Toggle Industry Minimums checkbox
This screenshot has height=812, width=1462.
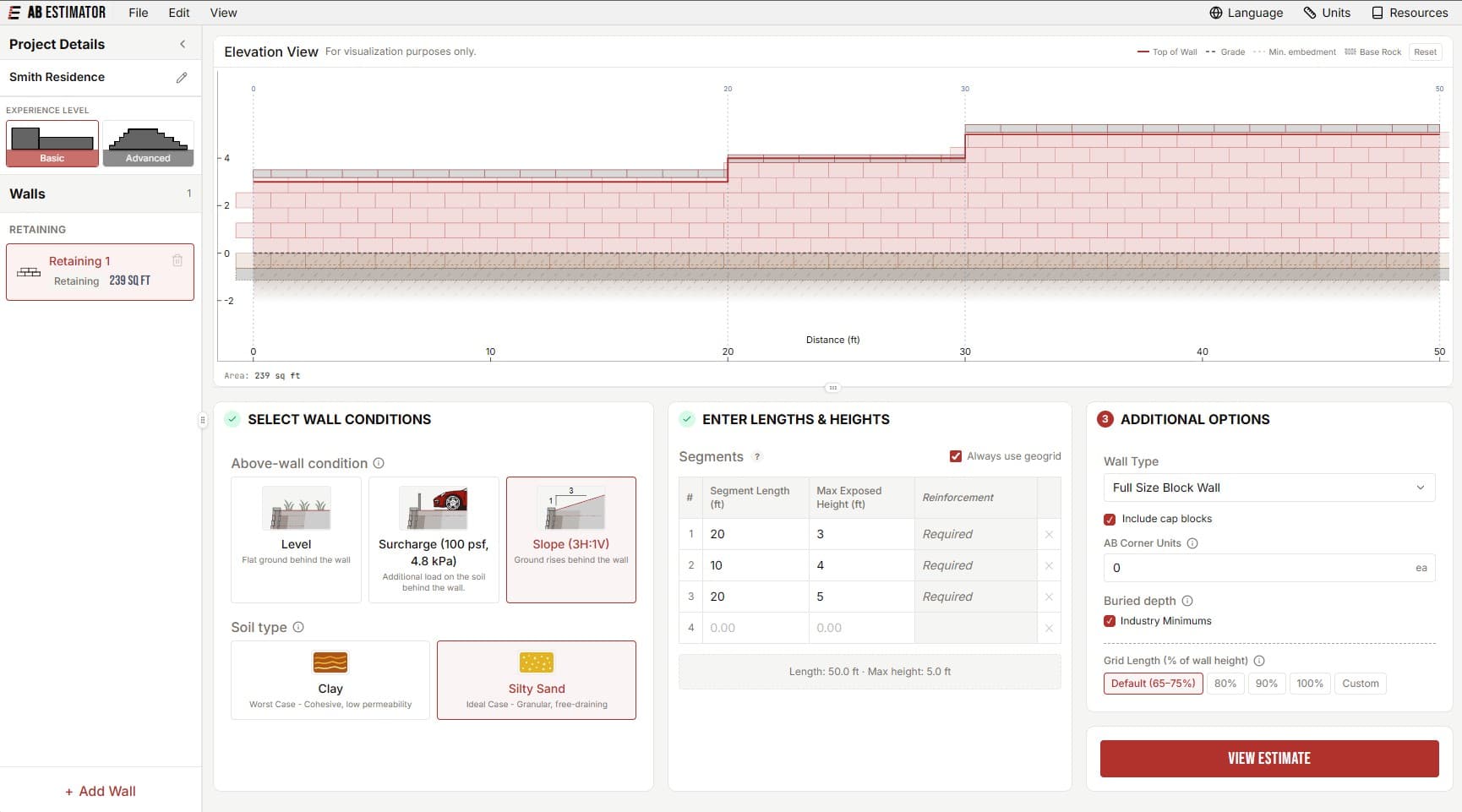pos(1110,621)
